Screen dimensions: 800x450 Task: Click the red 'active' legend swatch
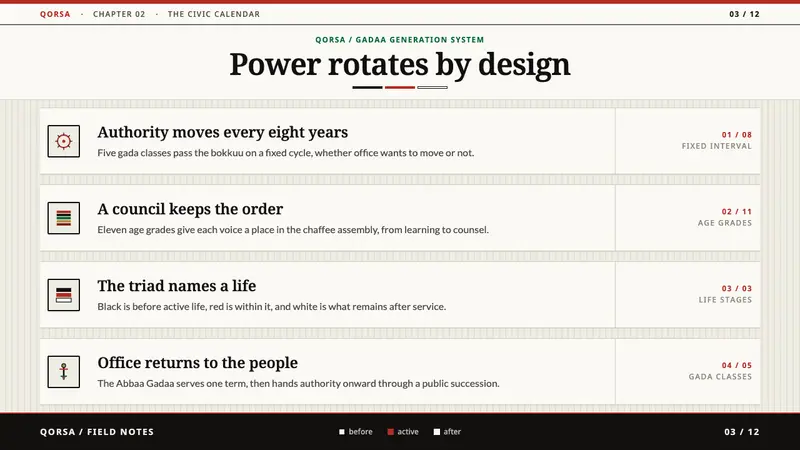pyautogui.click(x=390, y=432)
